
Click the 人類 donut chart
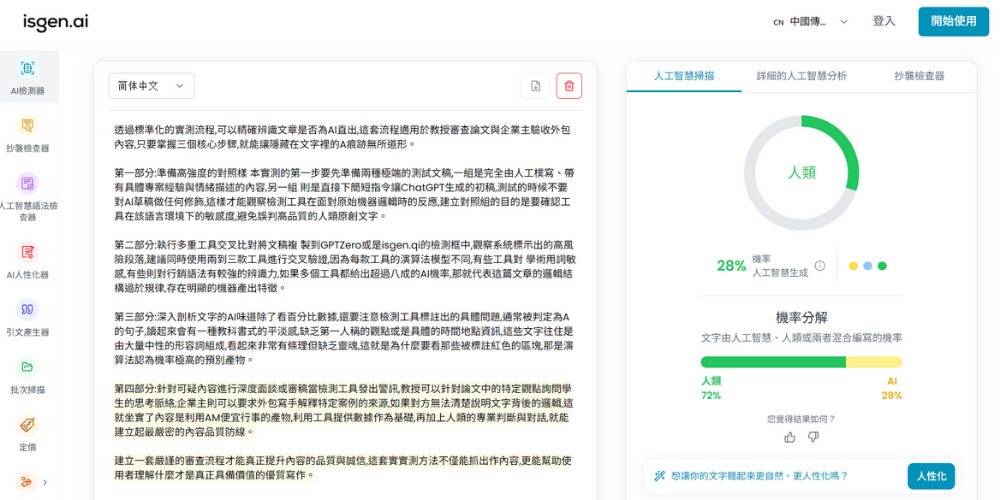pyautogui.click(x=801, y=172)
